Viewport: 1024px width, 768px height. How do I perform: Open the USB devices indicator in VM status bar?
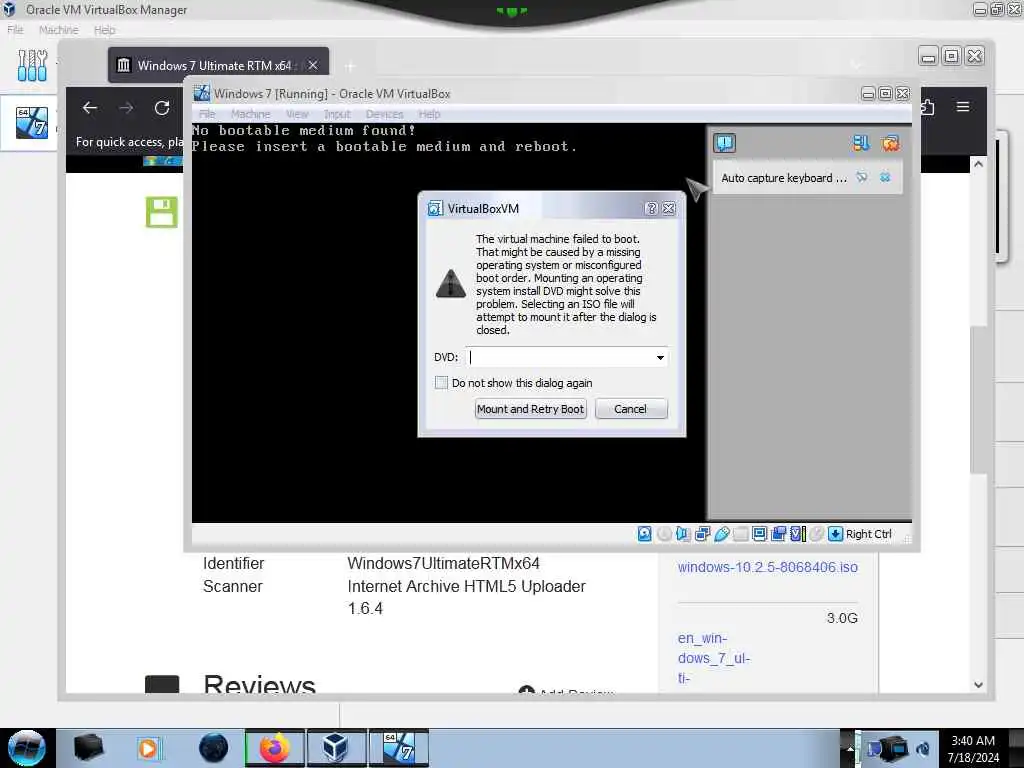pos(721,534)
